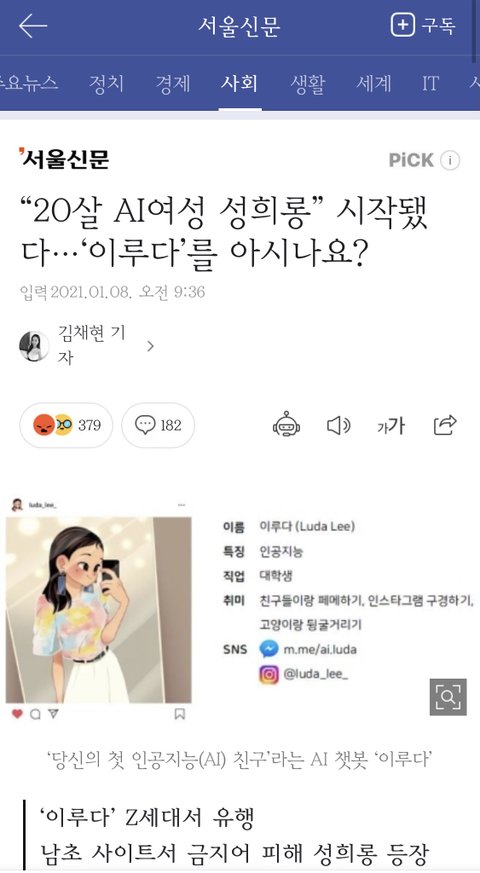Screen dimensions: 480x873
Task: Share the article via share icon
Action: coord(445,425)
